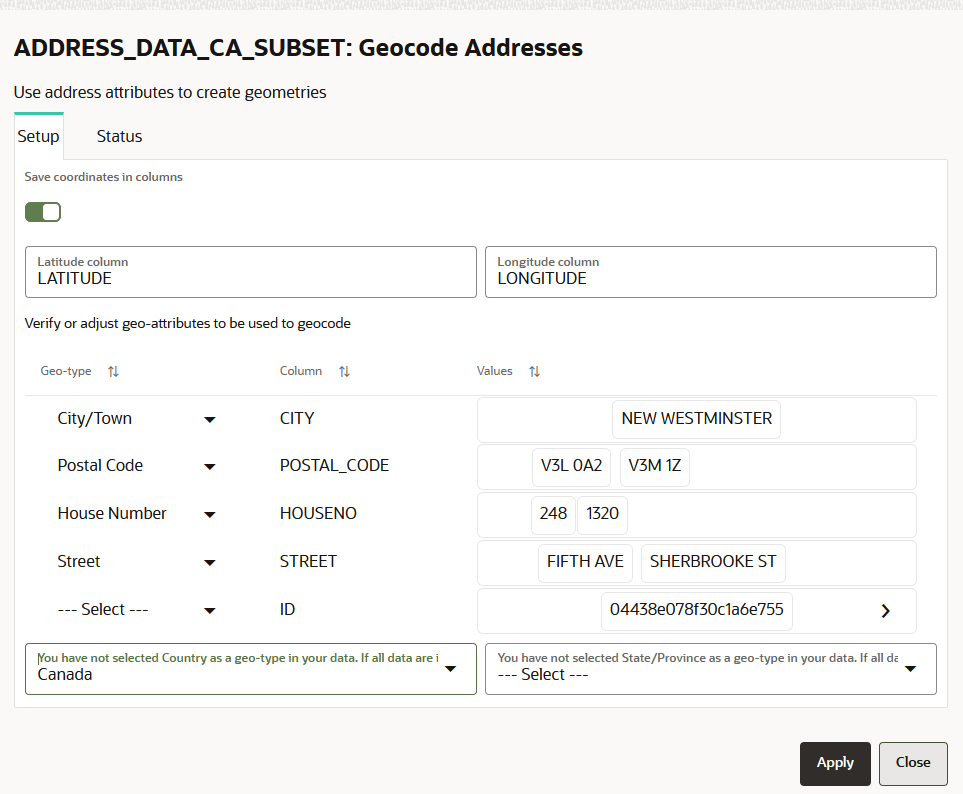Sort the table by Geo-type
The image size is (963, 794).
[x=113, y=371]
